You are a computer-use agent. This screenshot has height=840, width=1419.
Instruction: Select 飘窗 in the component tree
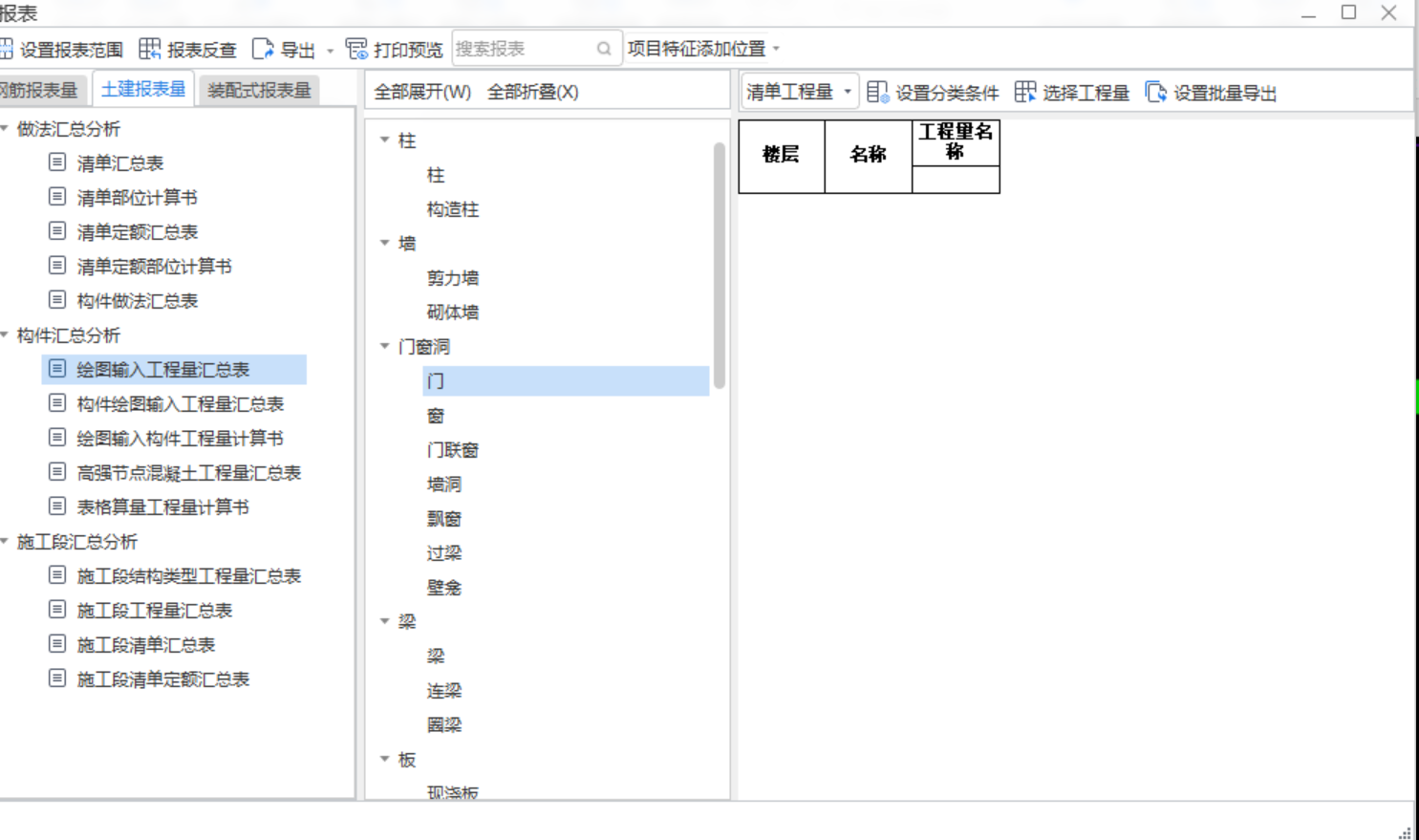[444, 519]
